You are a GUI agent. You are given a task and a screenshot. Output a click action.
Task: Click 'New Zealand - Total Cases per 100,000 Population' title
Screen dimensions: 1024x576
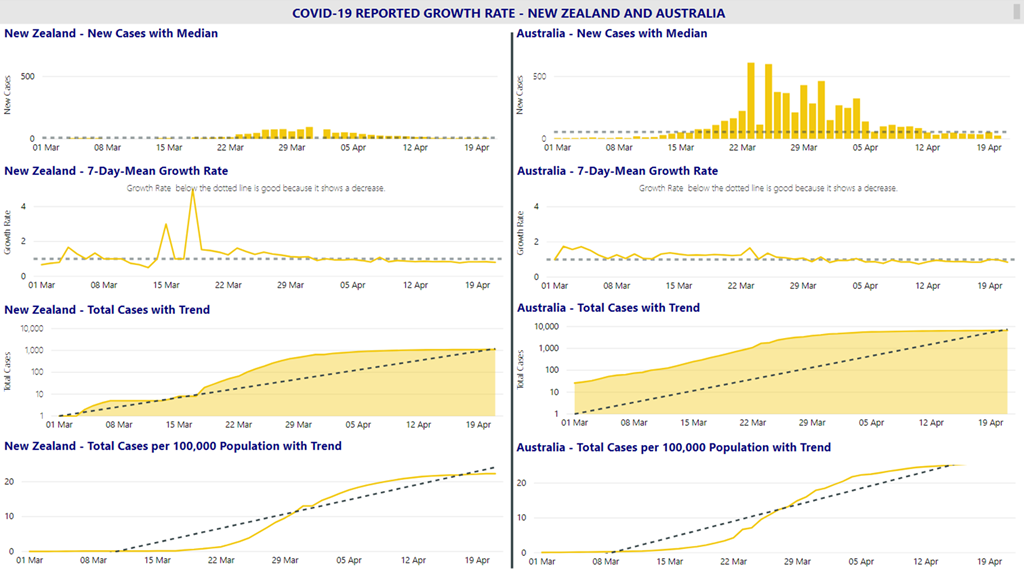173,446
